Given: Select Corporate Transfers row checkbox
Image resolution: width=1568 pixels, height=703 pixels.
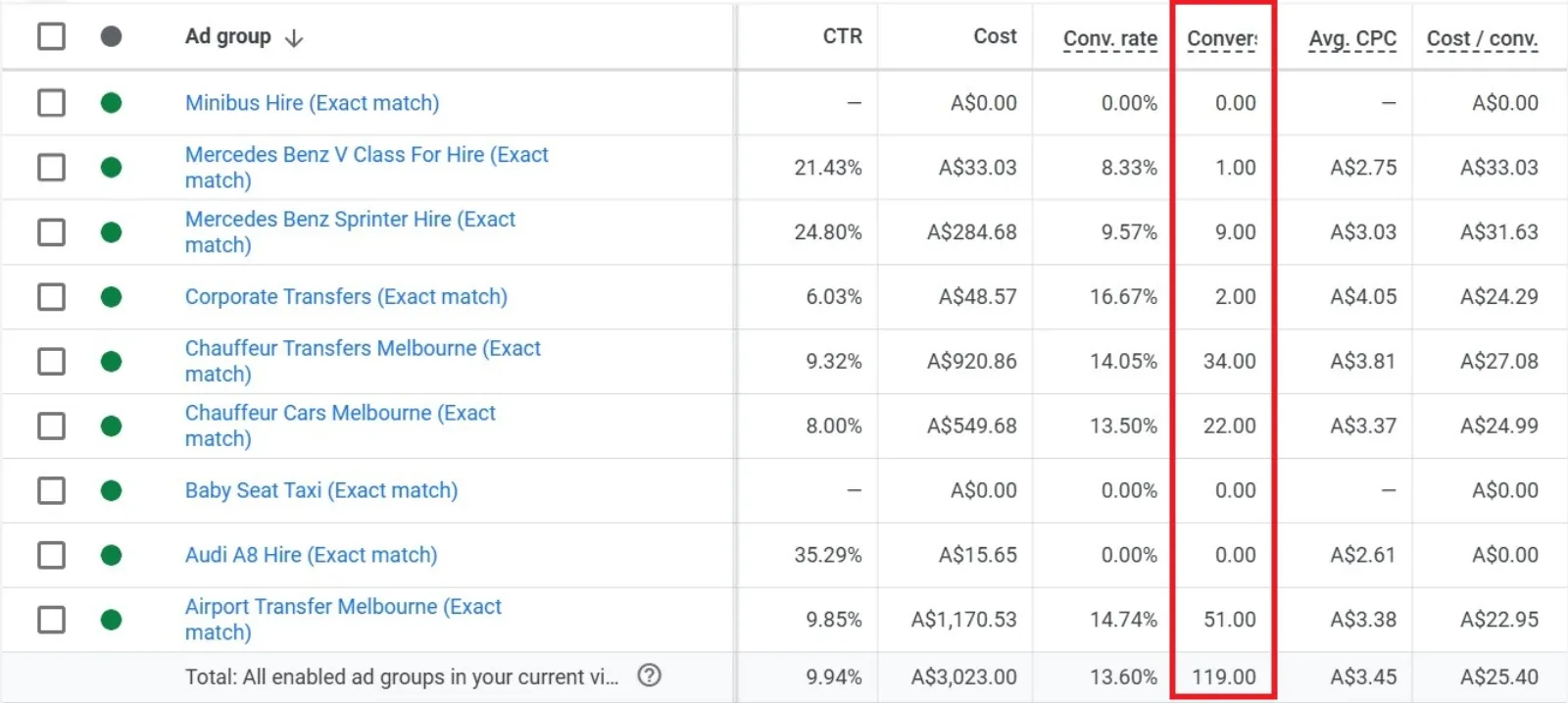Looking at the screenshot, I should pos(51,297).
